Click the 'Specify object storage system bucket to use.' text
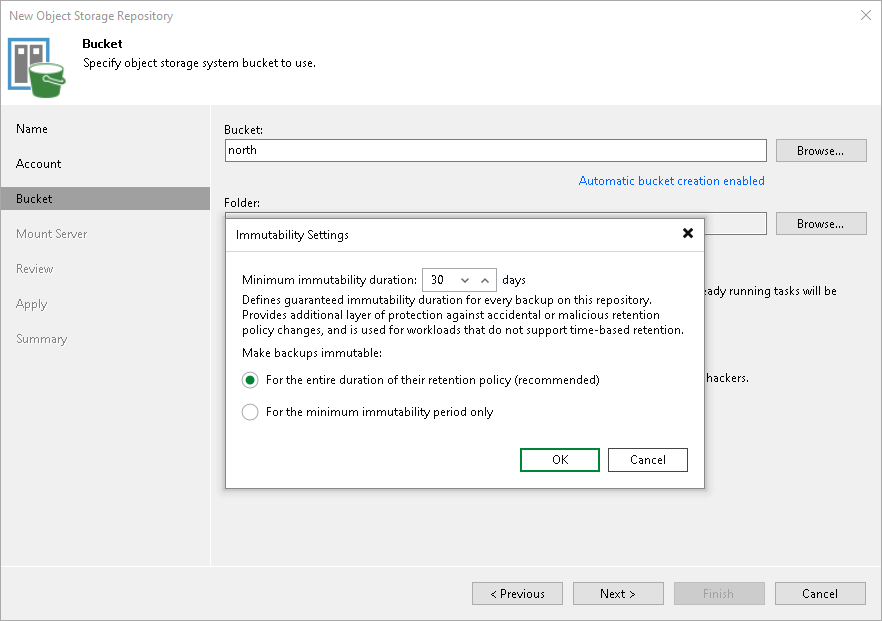The height and width of the screenshot is (621, 882). pos(199,63)
